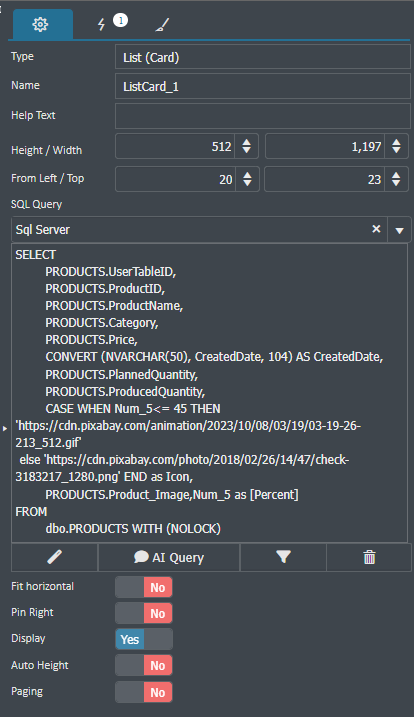Click the Height value stepper arrows
The height and width of the screenshot is (717, 414).
click(x=247, y=146)
